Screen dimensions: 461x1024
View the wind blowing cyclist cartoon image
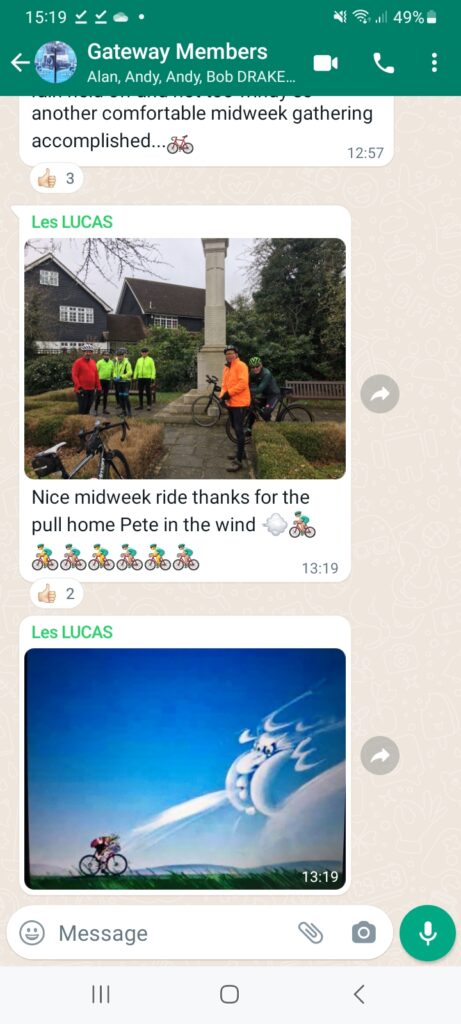[185, 768]
